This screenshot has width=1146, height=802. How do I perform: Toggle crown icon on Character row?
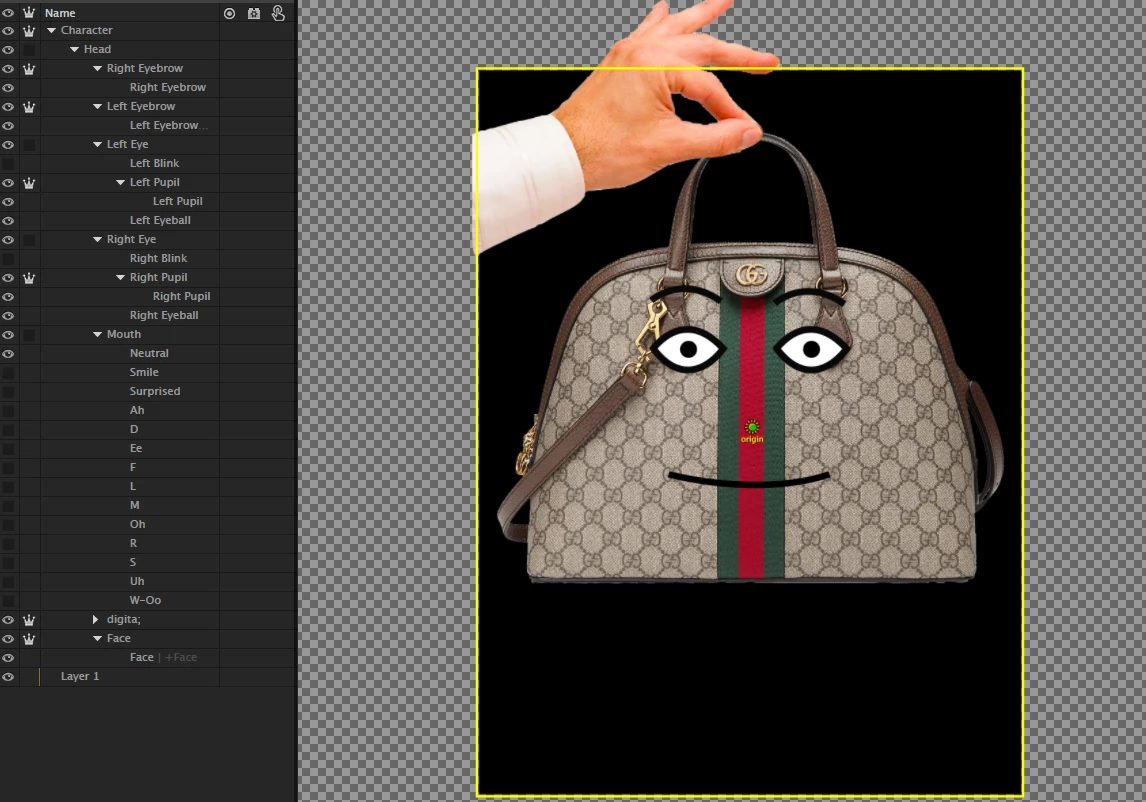[x=29, y=31]
